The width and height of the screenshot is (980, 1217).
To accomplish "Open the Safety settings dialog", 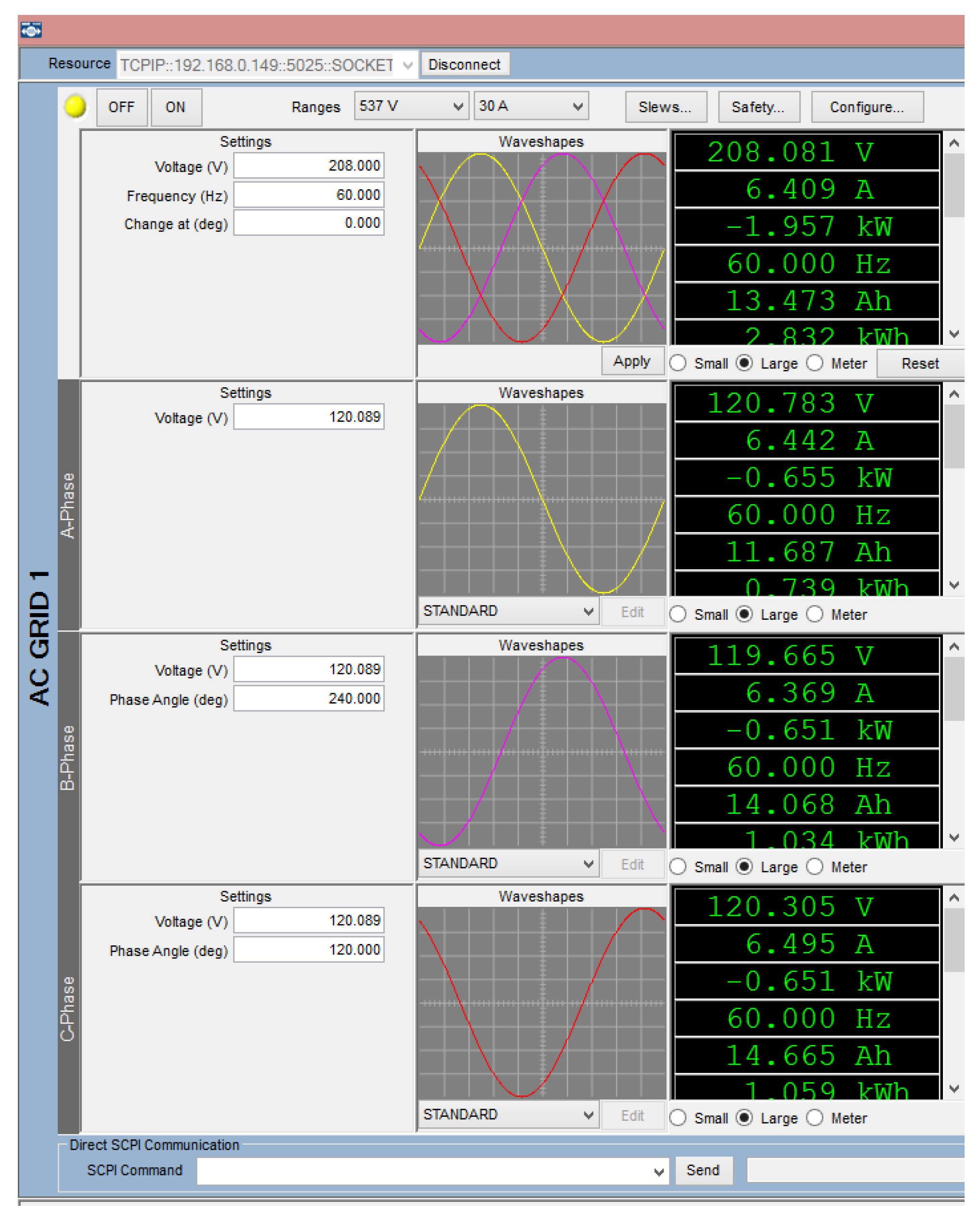I will coord(758,107).
